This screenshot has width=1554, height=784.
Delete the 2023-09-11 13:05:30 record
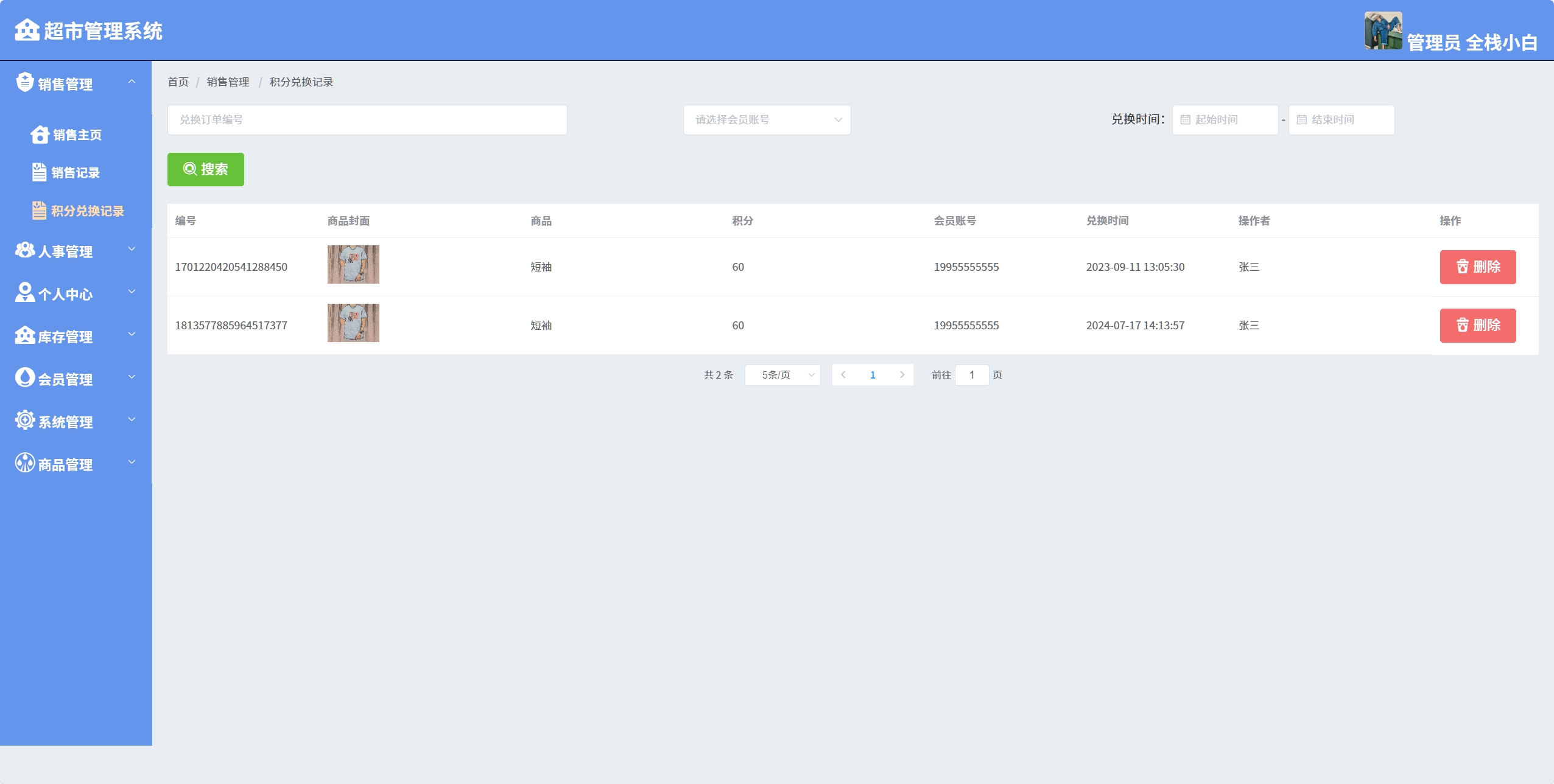click(x=1478, y=267)
